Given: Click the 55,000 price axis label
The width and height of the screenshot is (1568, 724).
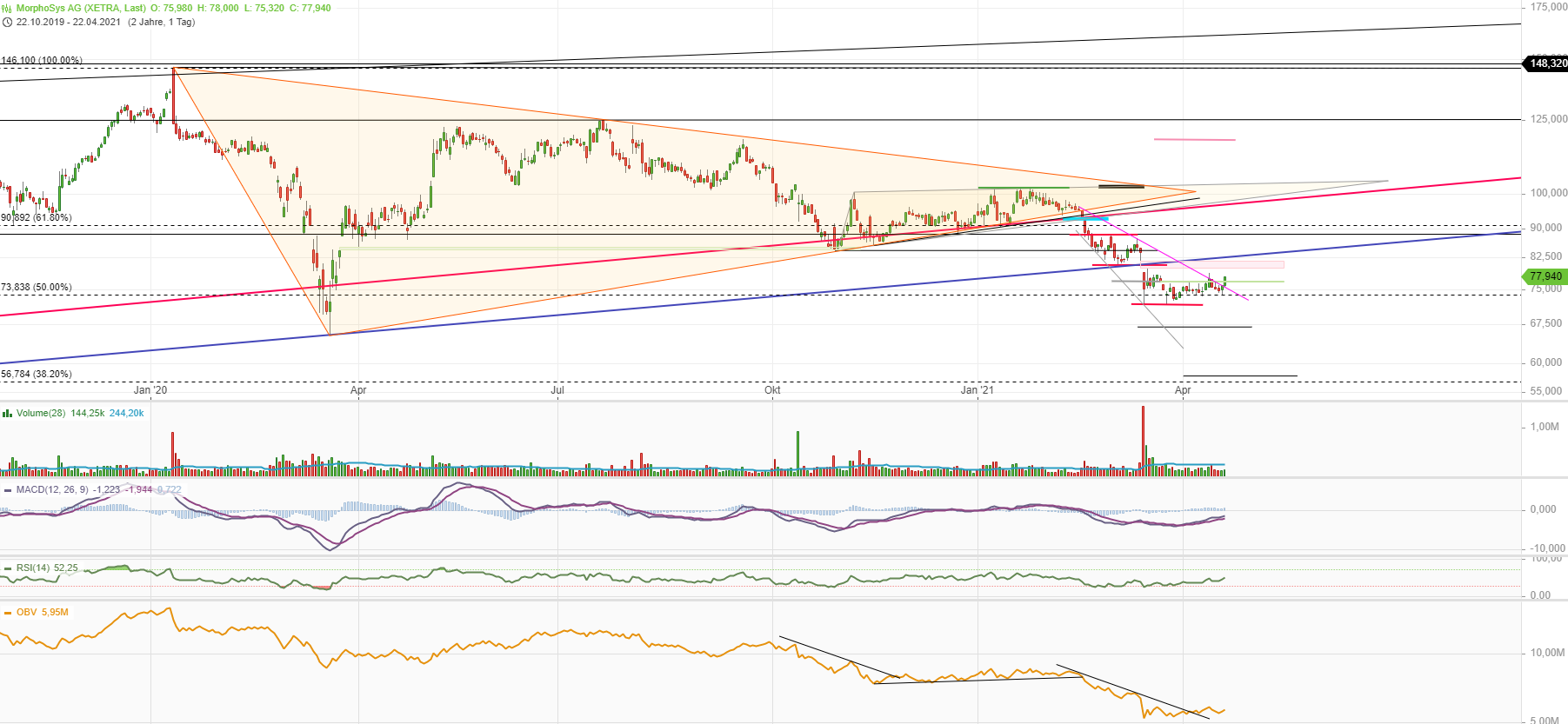Looking at the screenshot, I should click(1546, 391).
